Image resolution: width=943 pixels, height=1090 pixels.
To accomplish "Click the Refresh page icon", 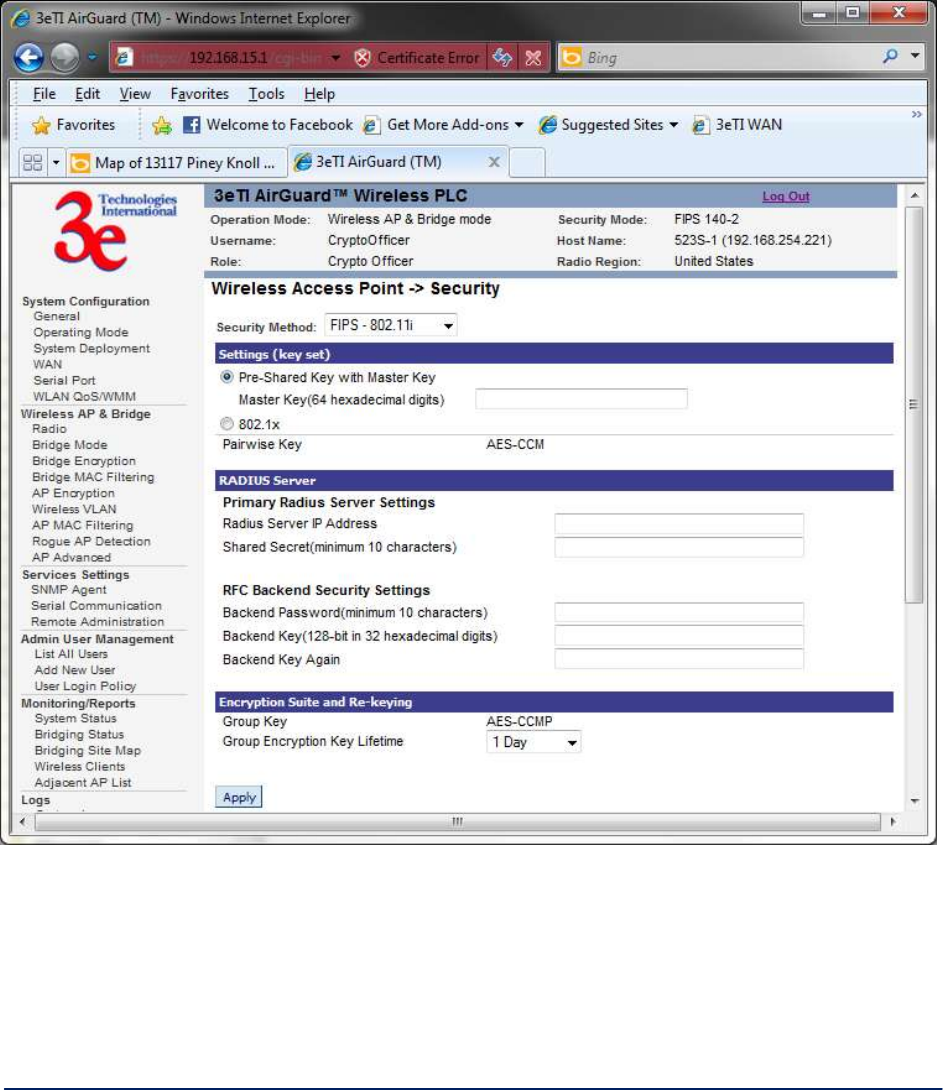I will click(502, 58).
